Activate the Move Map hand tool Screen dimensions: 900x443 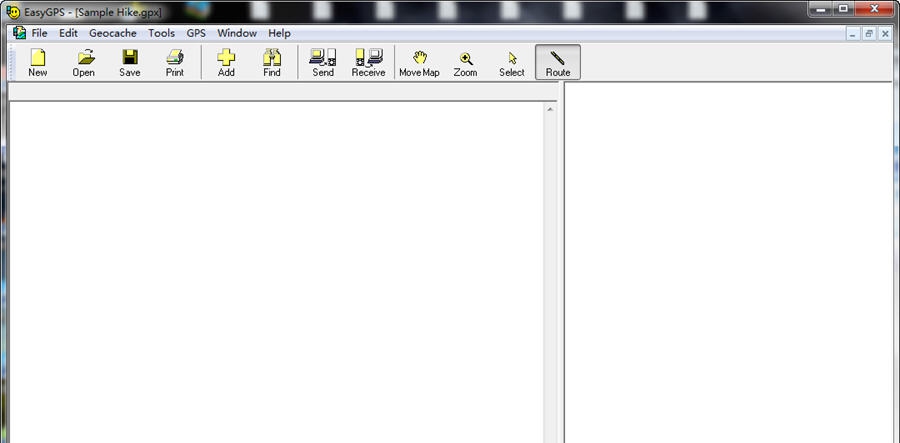(420, 63)
